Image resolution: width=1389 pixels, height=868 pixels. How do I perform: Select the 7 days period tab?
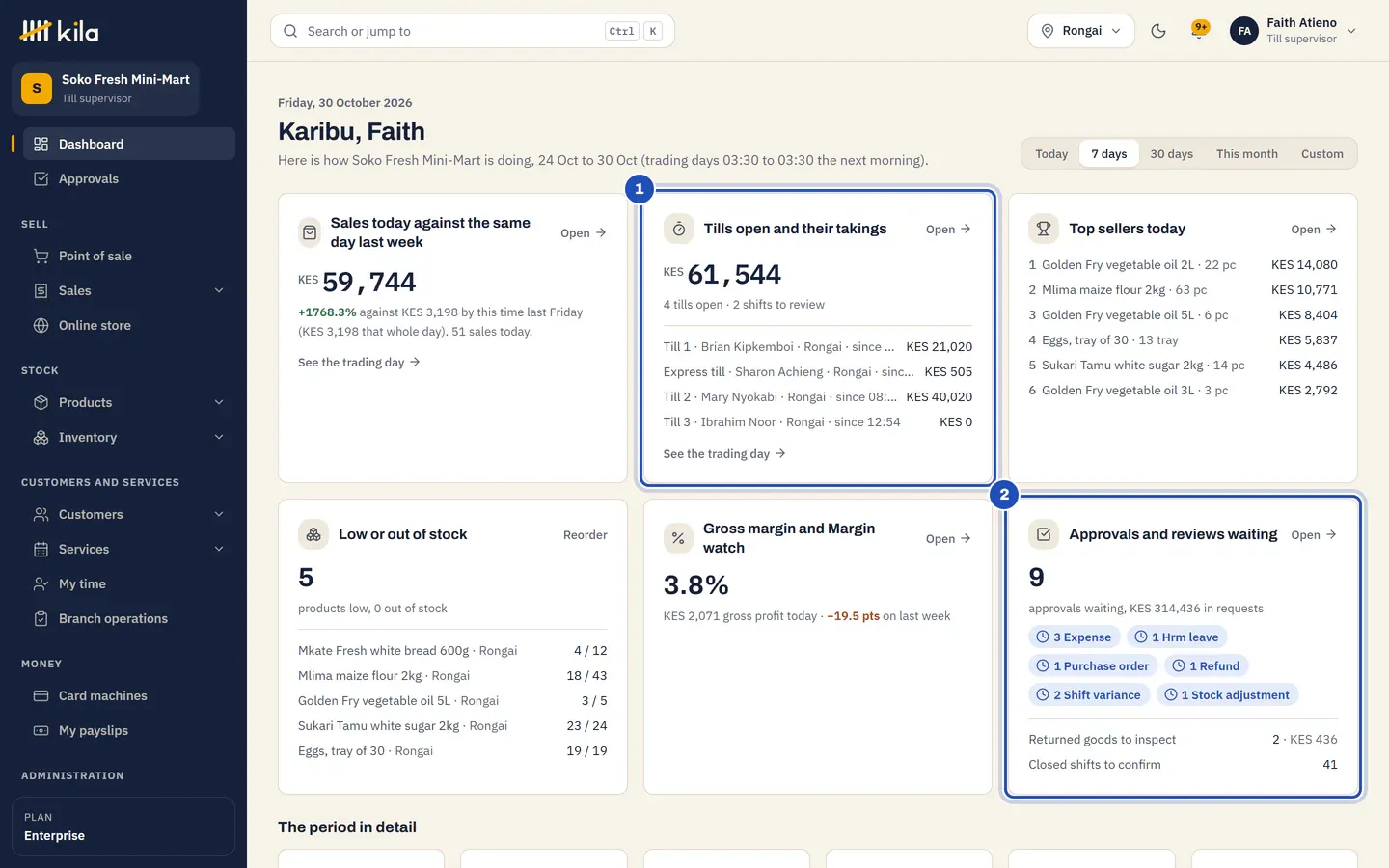[x=1109, y=154]
